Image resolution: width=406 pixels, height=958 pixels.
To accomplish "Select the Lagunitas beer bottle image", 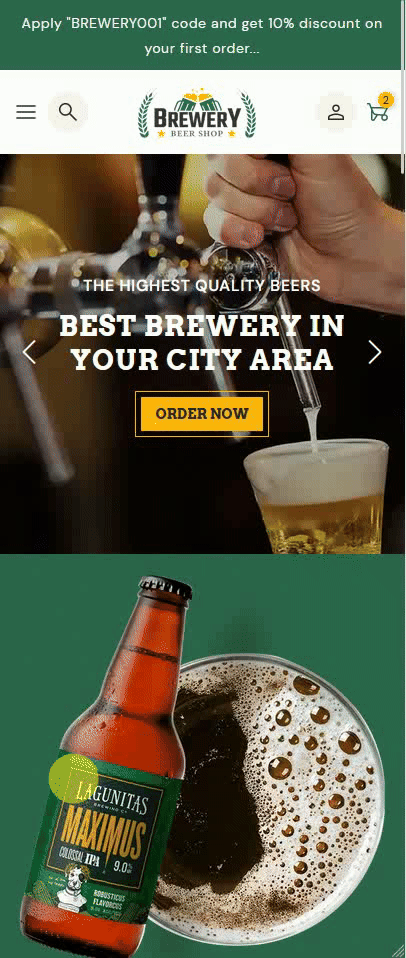I will [107, 766].
